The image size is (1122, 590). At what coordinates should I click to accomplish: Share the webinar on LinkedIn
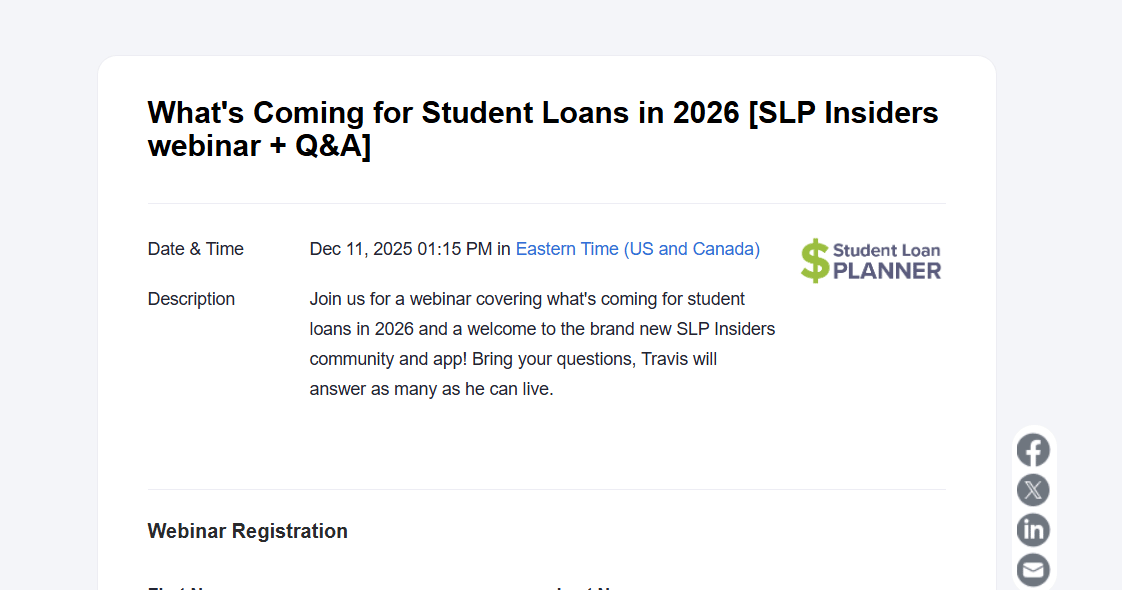pos(1033,530)
